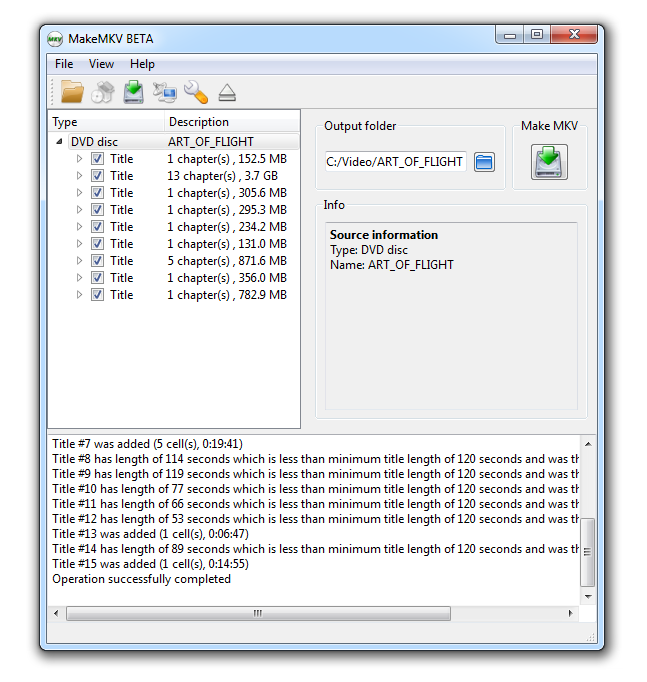
Task: Click "Operation successfully completed" log line
Action: (141, 579)
